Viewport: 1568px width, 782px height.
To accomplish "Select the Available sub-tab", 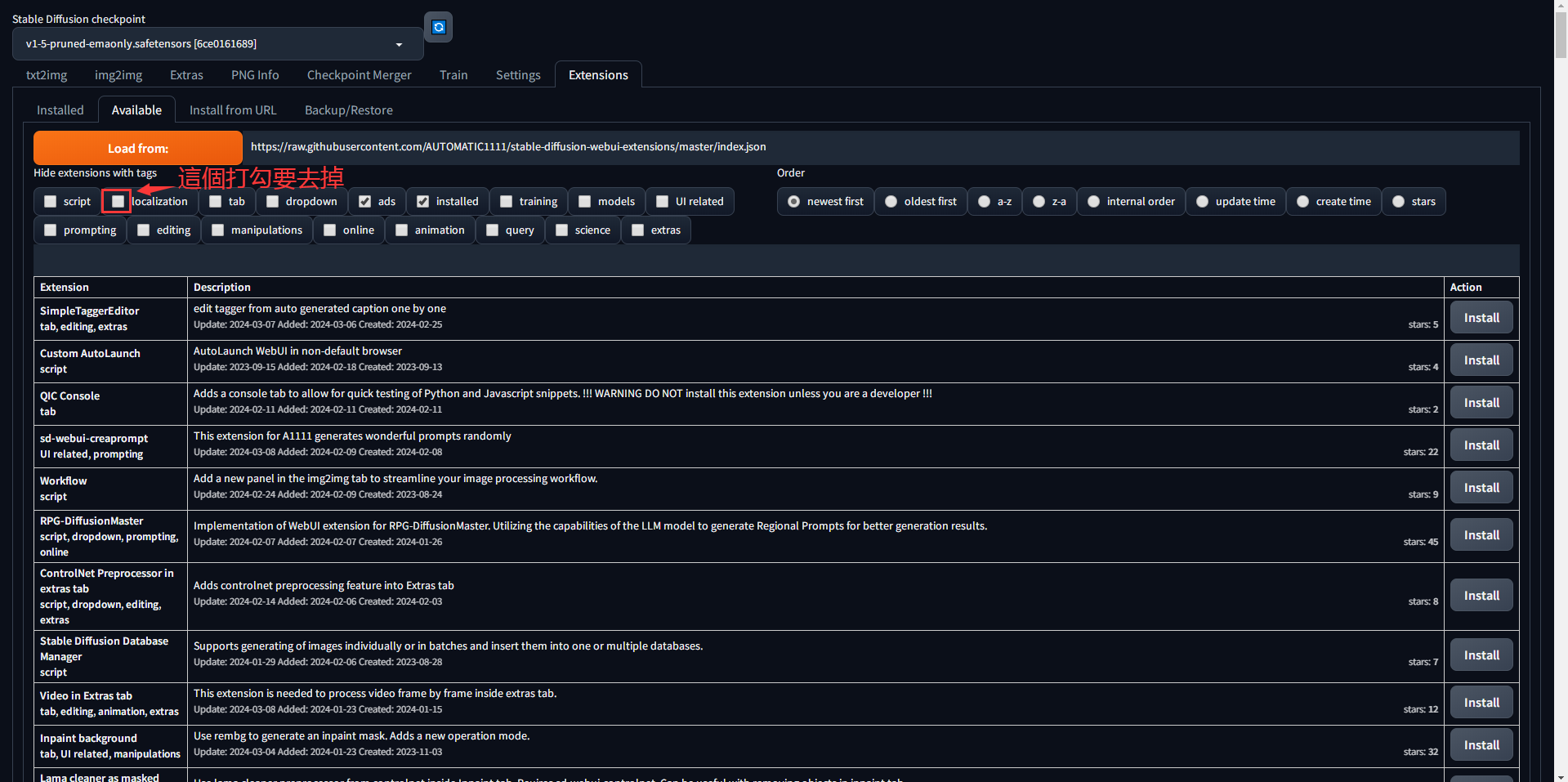I will pos(136,109).
